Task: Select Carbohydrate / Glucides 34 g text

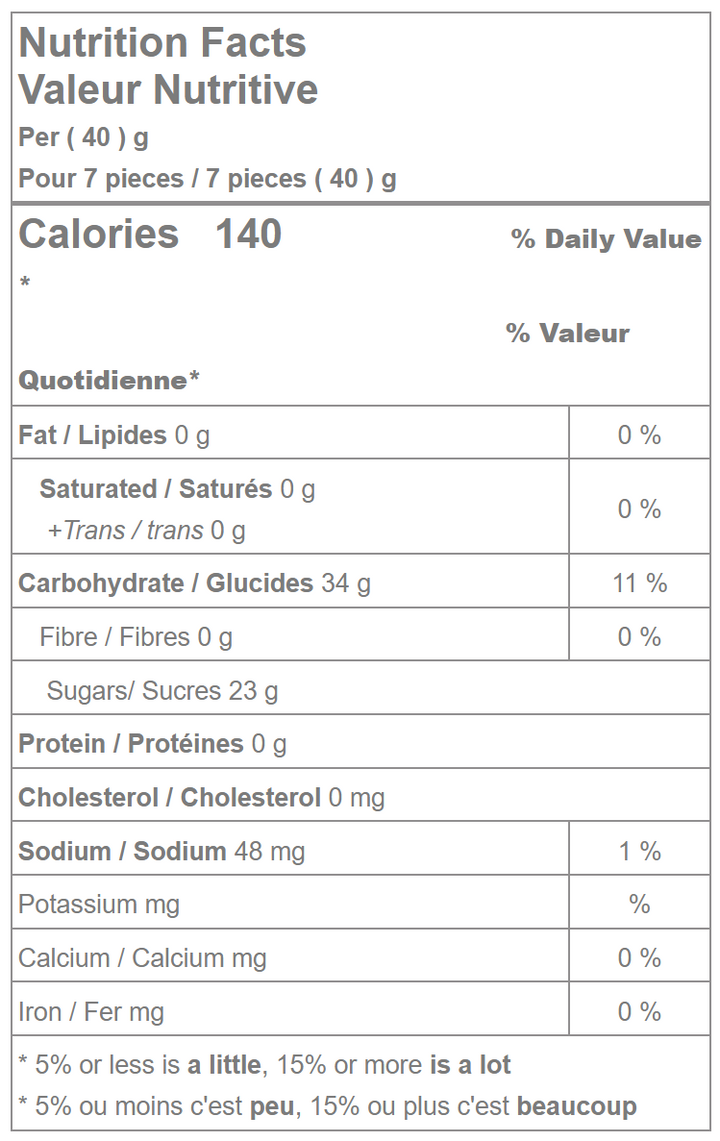Action: [x=194, y=583]
